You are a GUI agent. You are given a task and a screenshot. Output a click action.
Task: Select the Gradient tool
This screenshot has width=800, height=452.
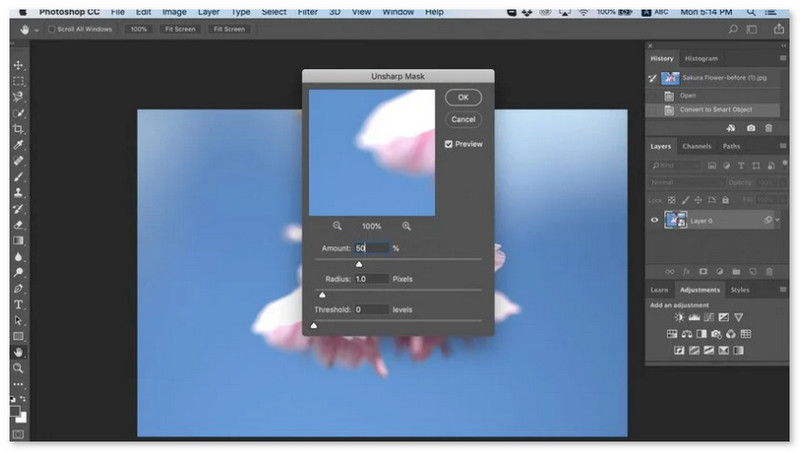point(18,241)
